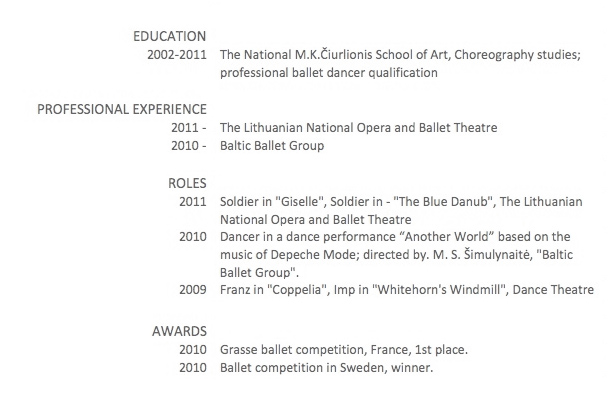Image resolution: width=610 pixels, height=397 pixels.
Task: Click the "2011 -" professional experience date
Action: (189, 128)
